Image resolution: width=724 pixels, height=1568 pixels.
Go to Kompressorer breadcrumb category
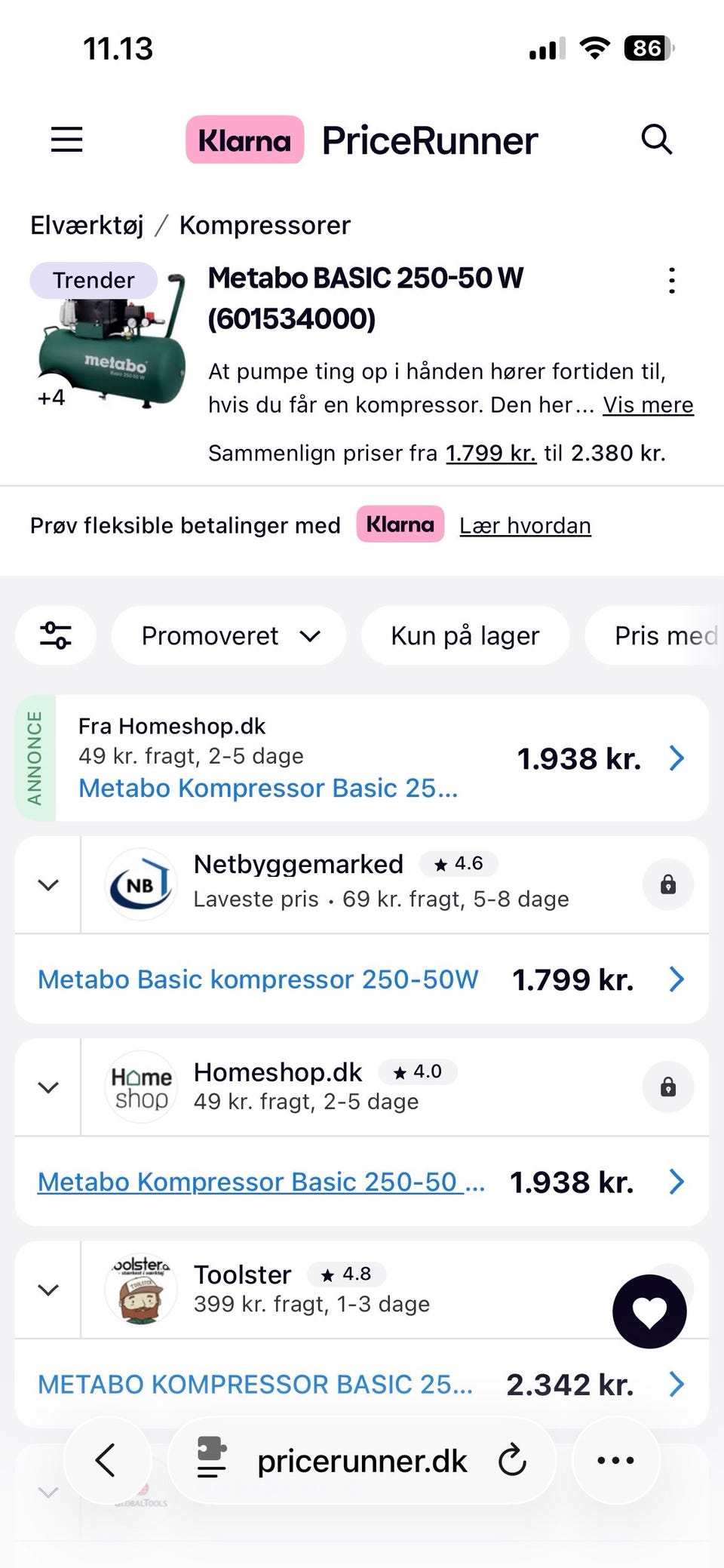click(265, 225)
